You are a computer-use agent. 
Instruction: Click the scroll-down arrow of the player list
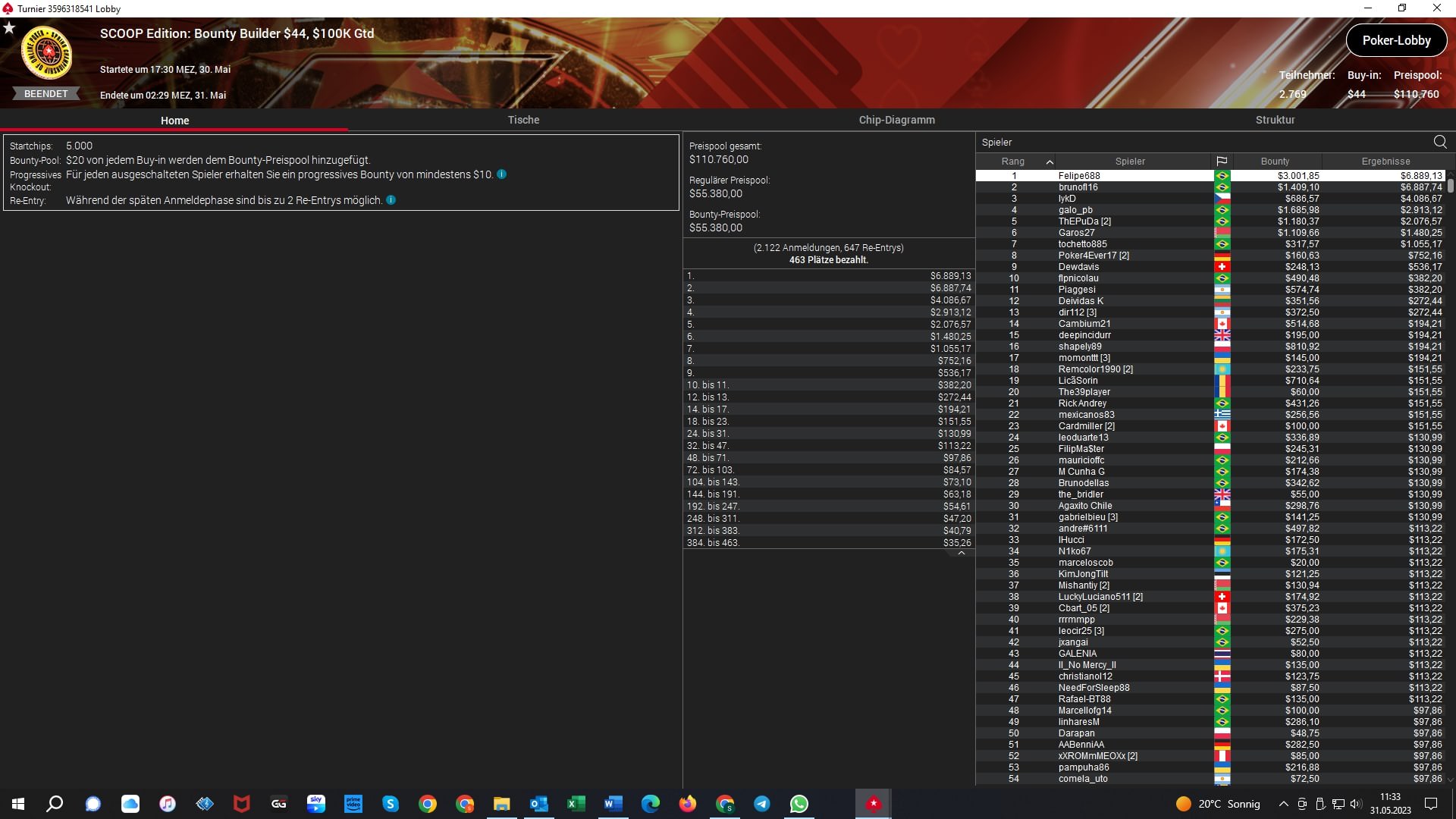click(1451, 779)
